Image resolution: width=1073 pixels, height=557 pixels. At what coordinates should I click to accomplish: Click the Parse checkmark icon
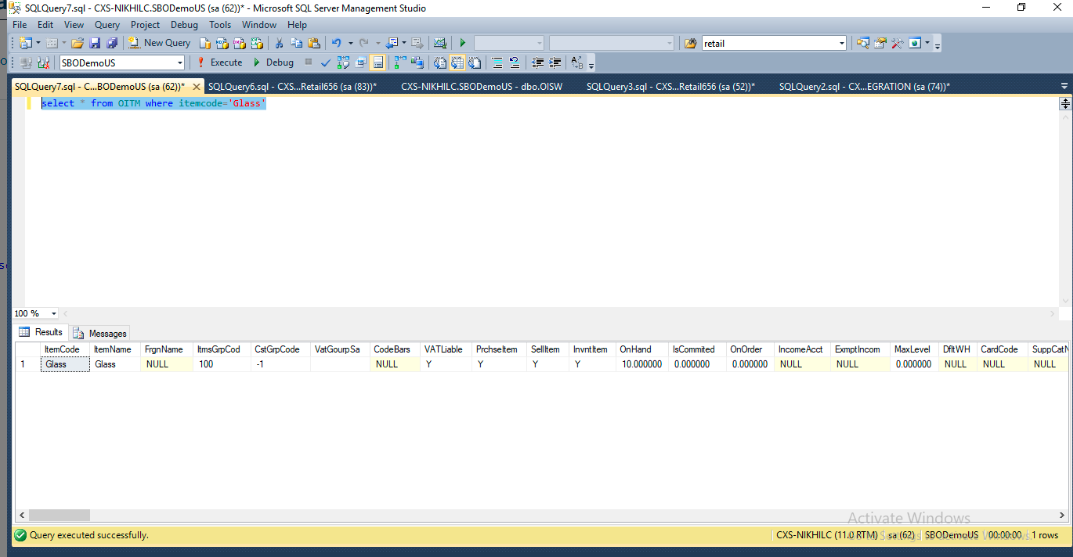click(326, 63)
